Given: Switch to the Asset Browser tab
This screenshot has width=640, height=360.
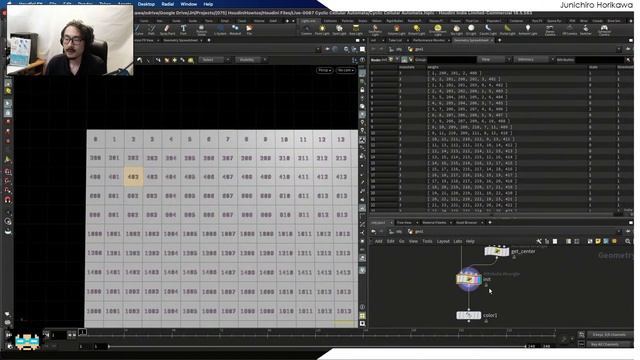Looking at the screenshot, I should coord(467,222).
